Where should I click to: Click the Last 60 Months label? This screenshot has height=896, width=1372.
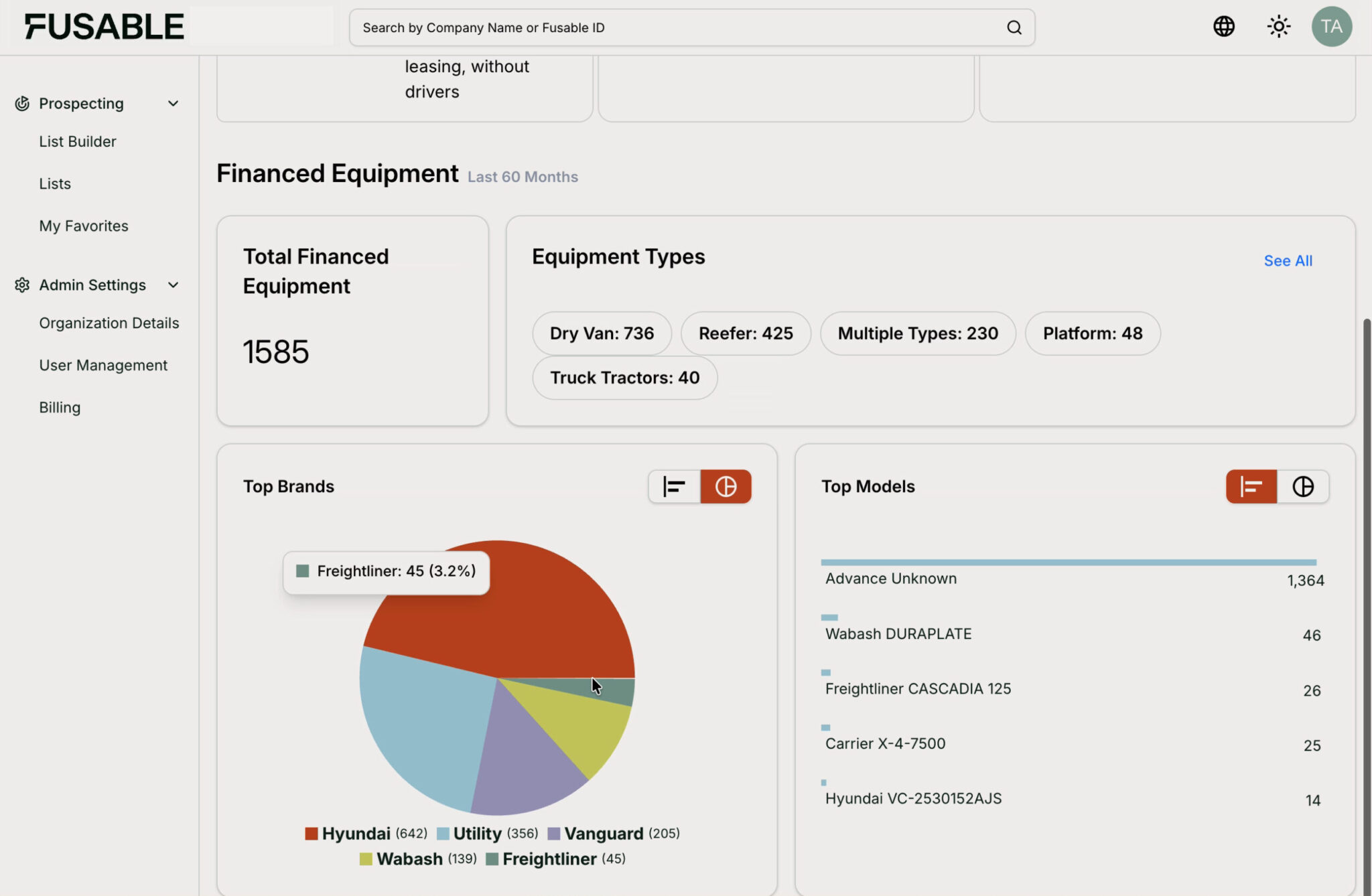[523, 177]
